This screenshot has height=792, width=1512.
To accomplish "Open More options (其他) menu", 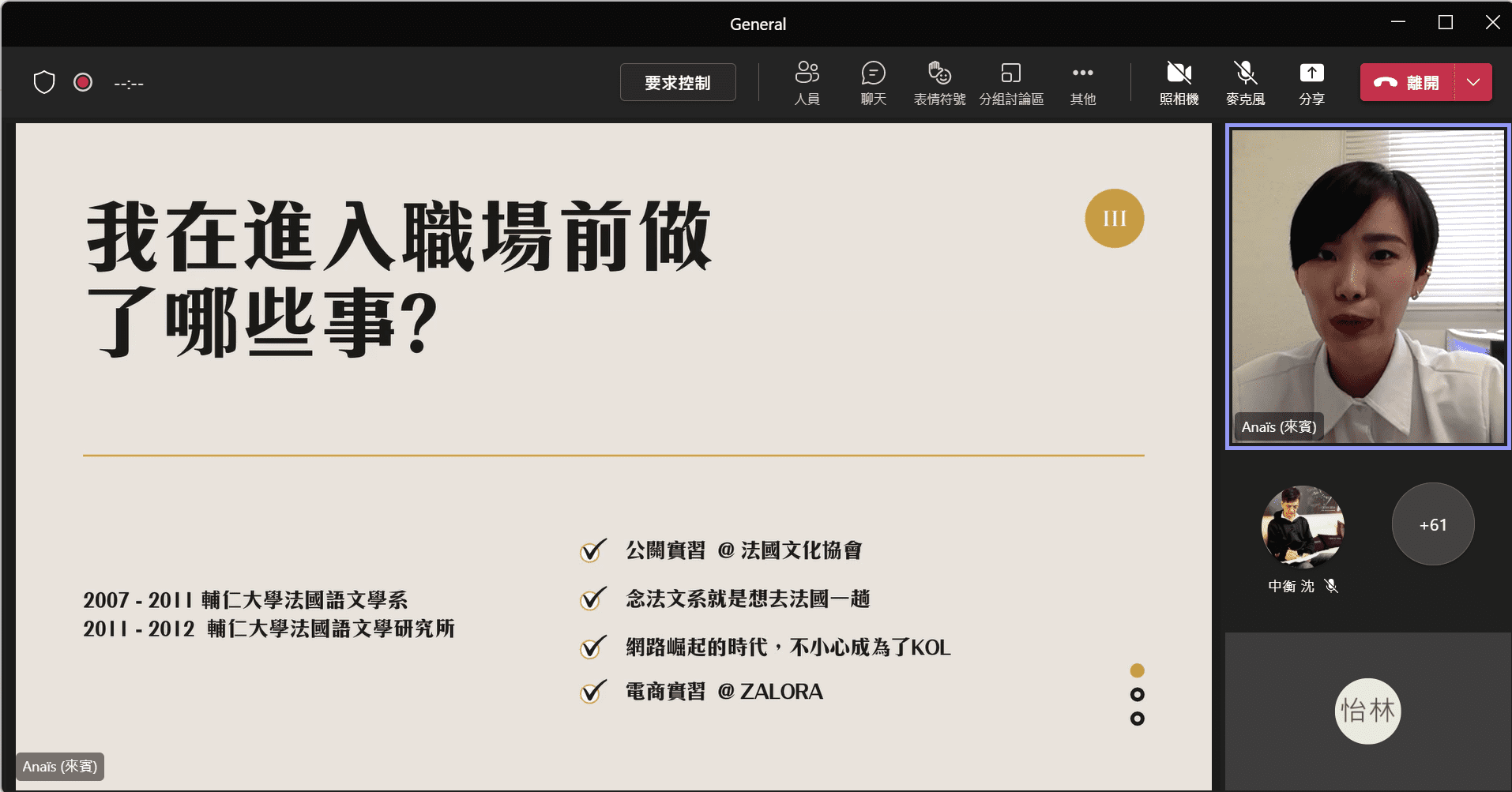I will tap(1082, 83).
